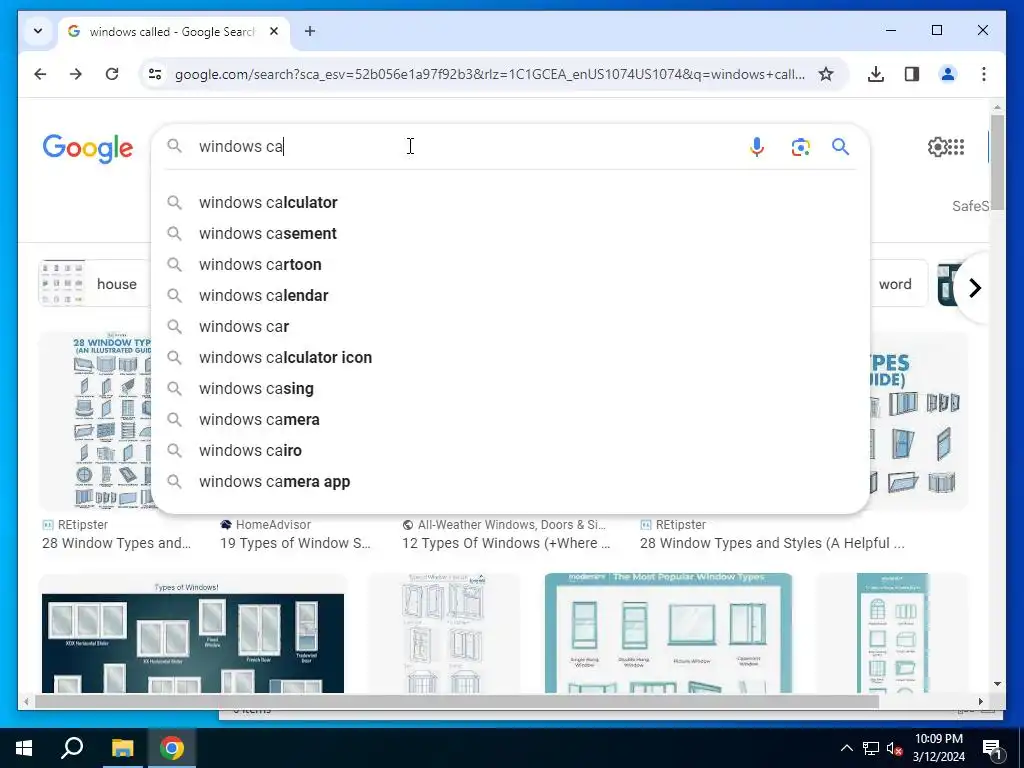Screen dimensions: 1024x768
Task: Reload the Google search page
Action: click(112, 74)
